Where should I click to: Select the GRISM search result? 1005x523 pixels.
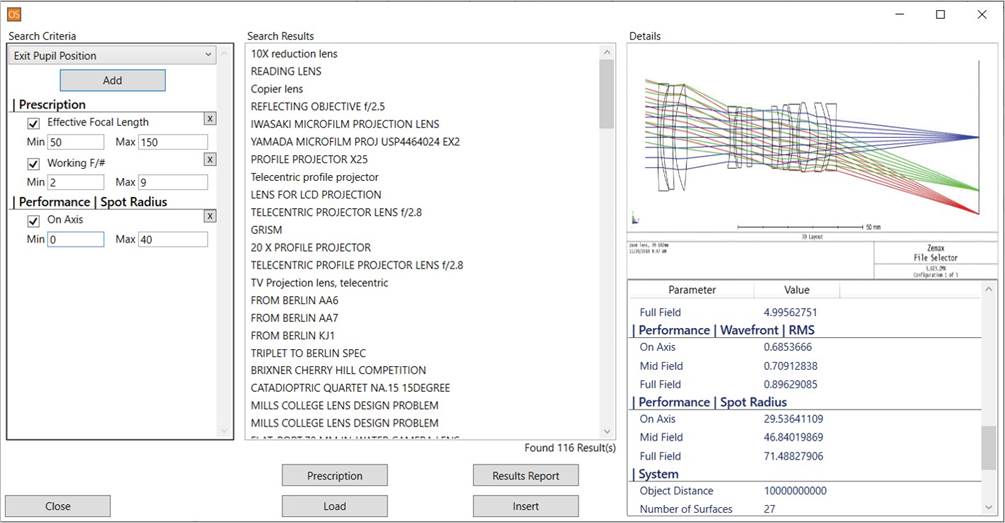(267, 230)
